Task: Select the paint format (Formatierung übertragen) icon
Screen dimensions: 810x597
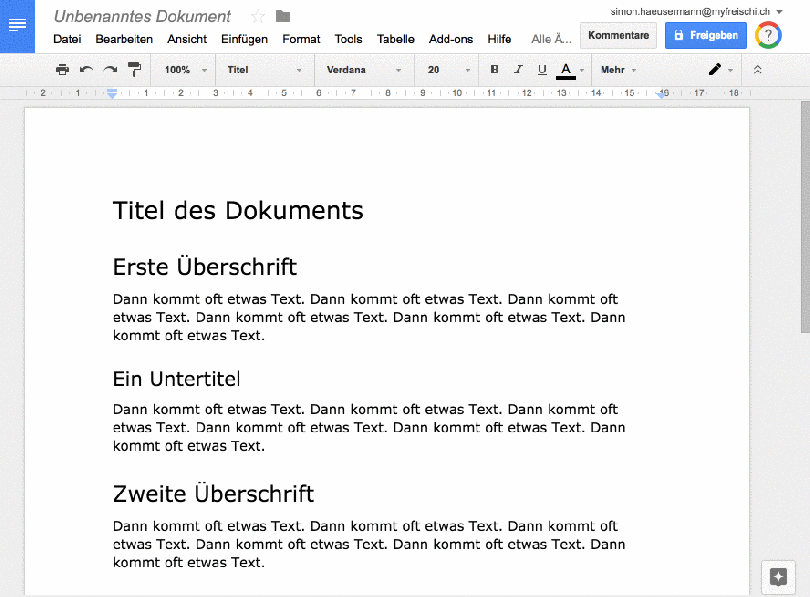Action: 133,70
